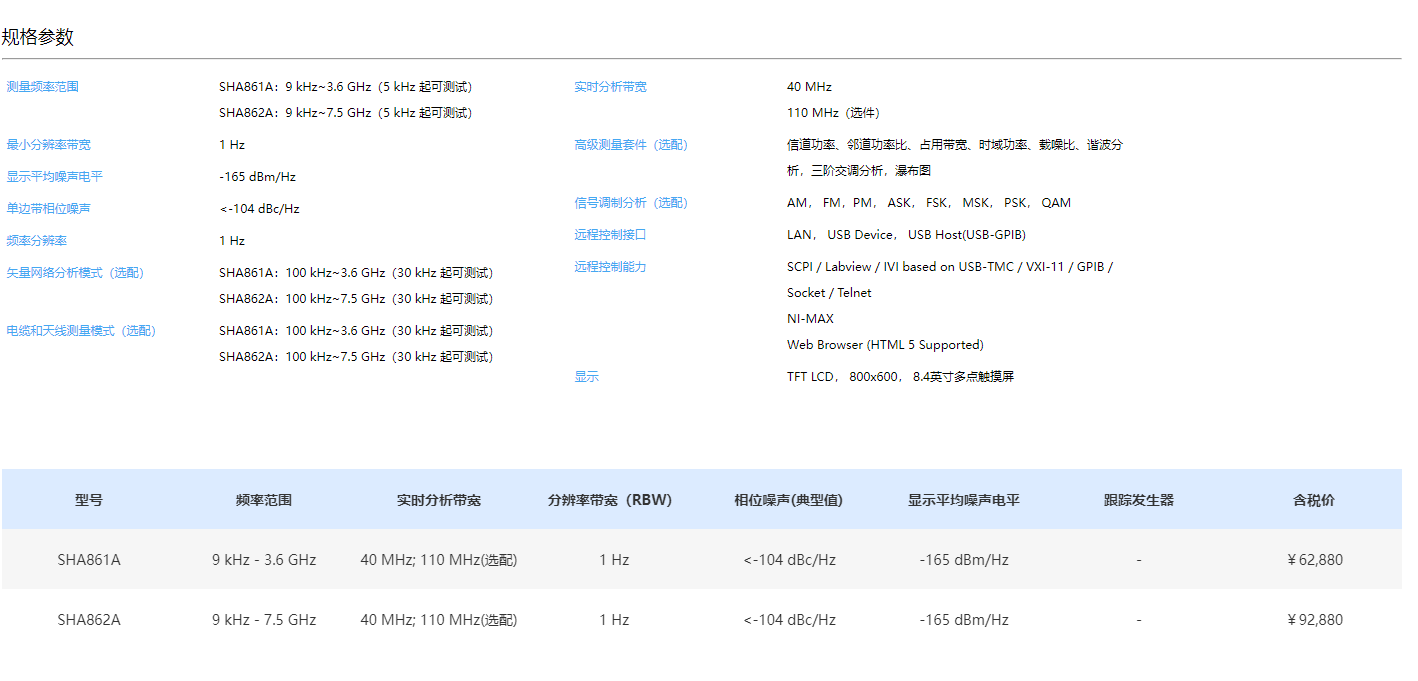The height and width of the screenshot is (681, 1418).
Task: Click 40 MHz; 110 MHz(选配) in SHA861A row
Action: [439, 560]
